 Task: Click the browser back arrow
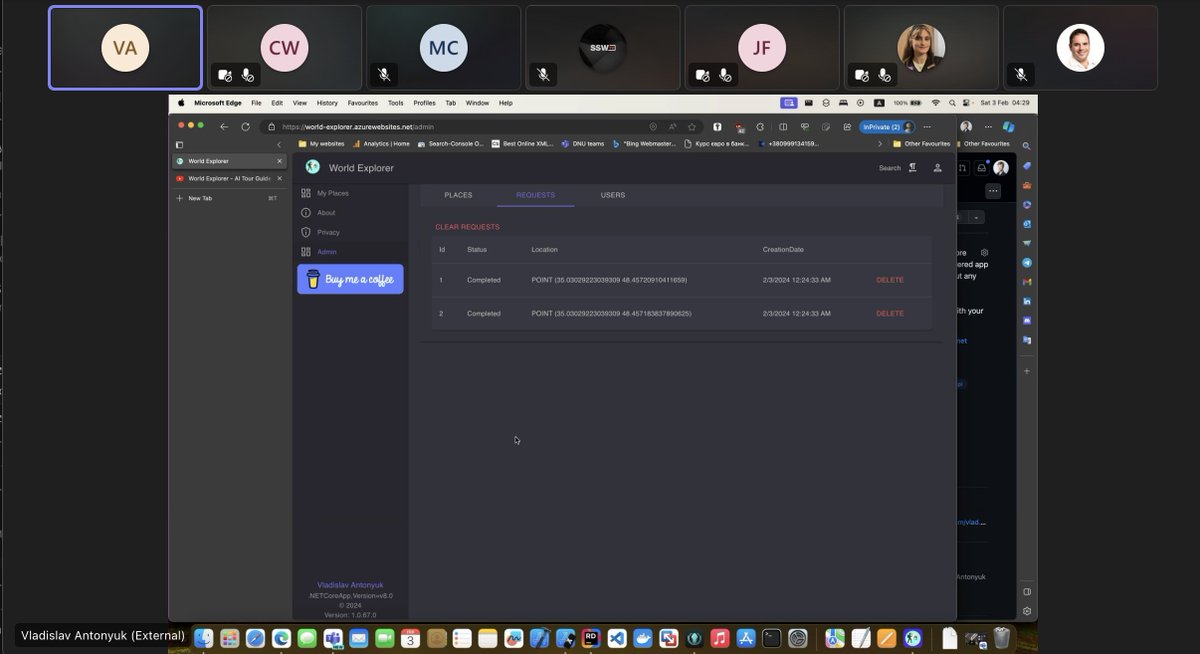pyautogui.click(x=224, y=127)
